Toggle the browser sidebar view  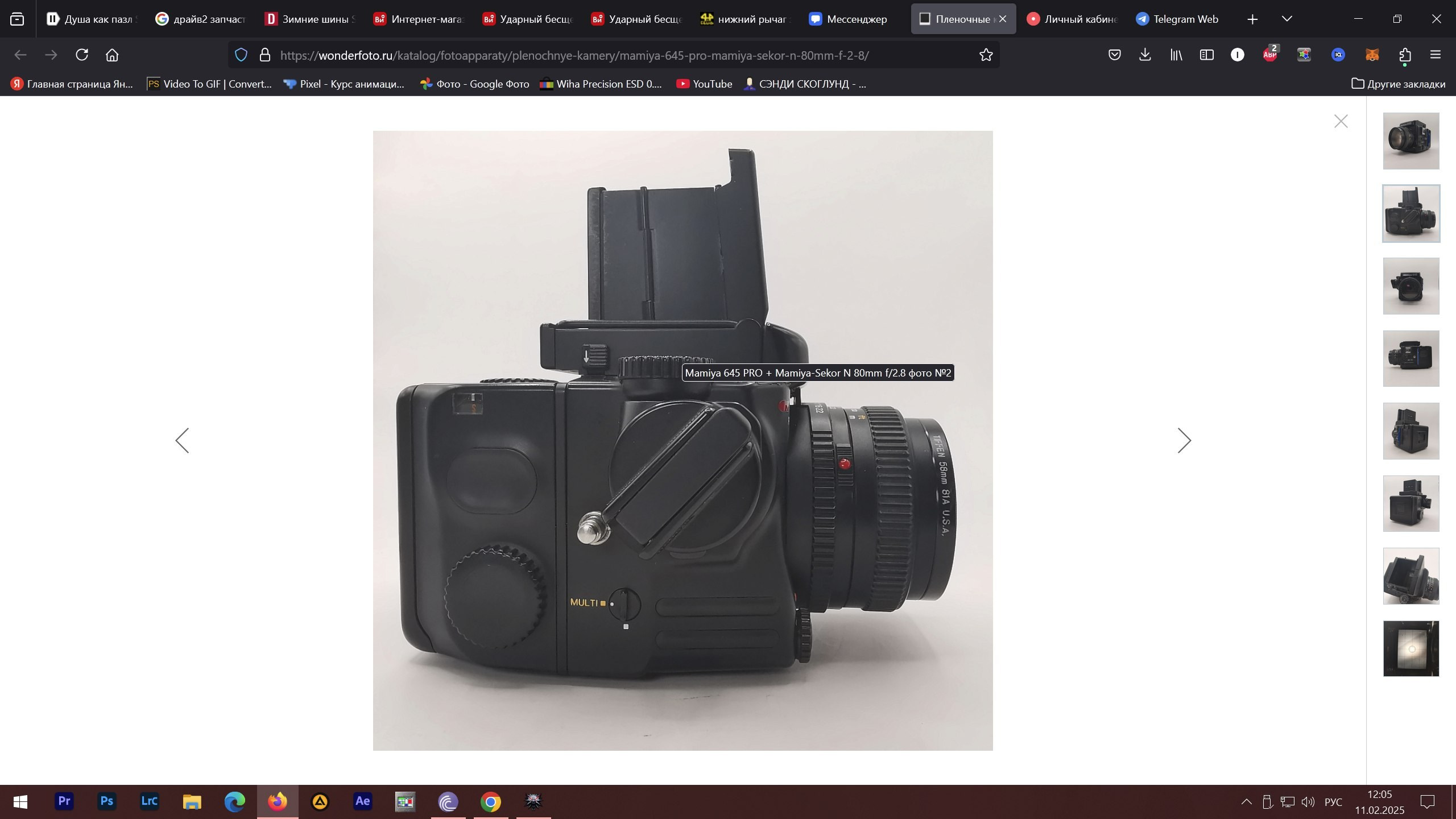point(1206,55)
